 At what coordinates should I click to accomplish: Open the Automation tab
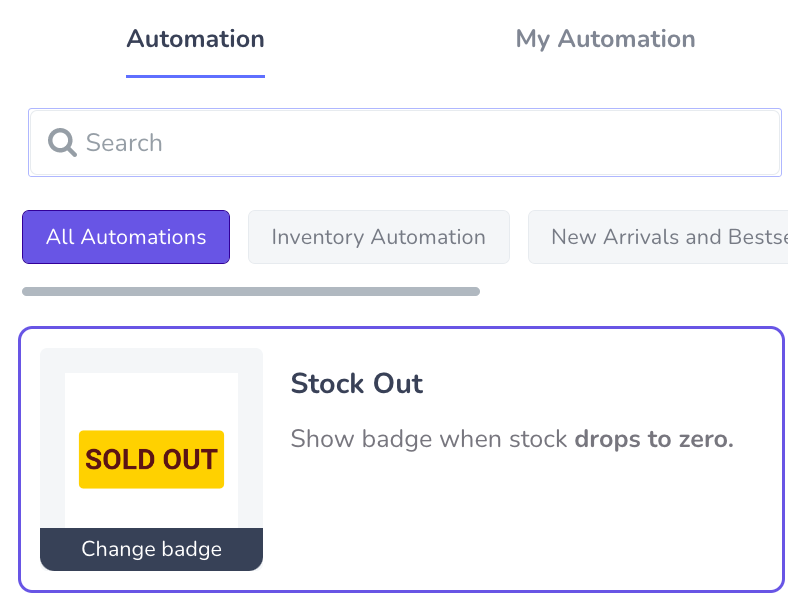click(195, 39)
